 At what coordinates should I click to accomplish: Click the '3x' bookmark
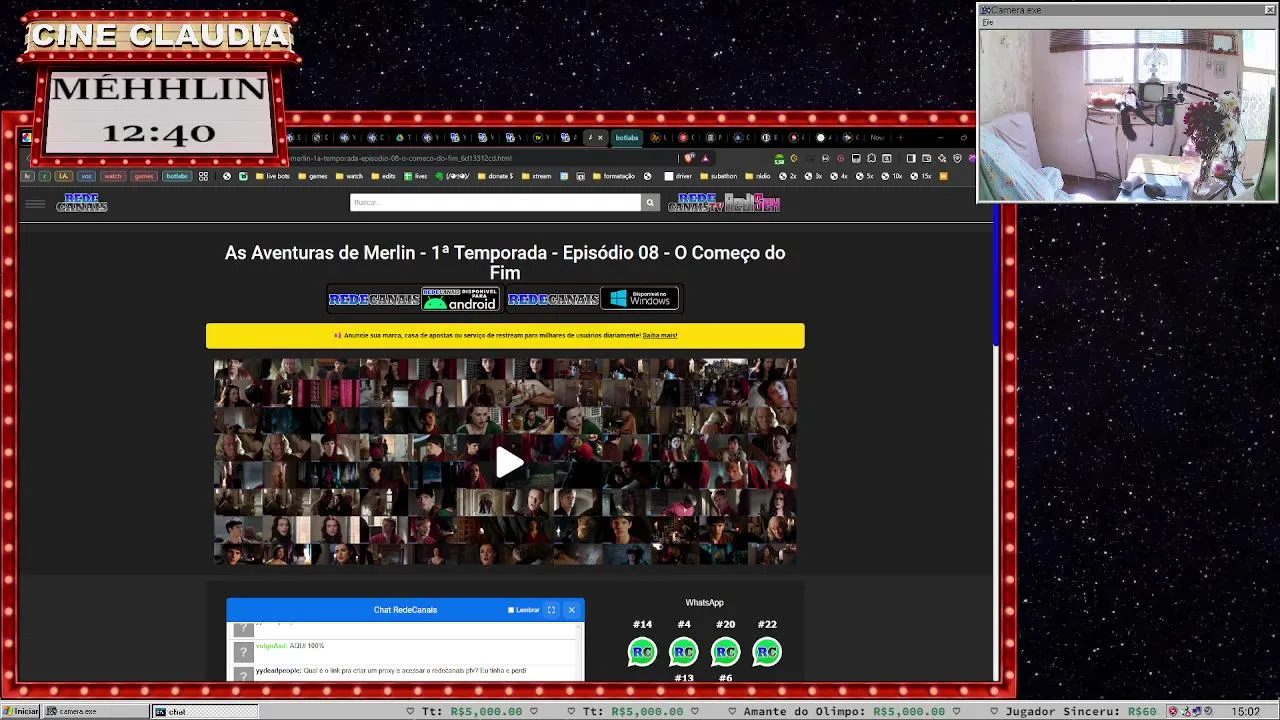point(814,176)
